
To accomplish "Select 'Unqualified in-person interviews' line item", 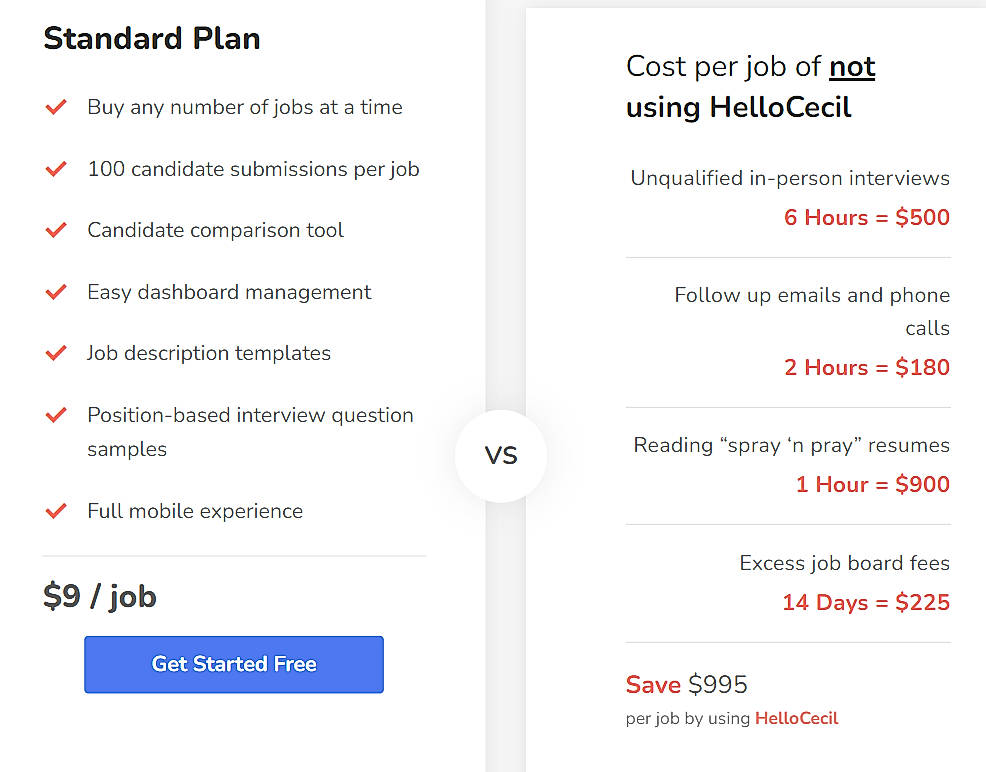I will 789,178.
